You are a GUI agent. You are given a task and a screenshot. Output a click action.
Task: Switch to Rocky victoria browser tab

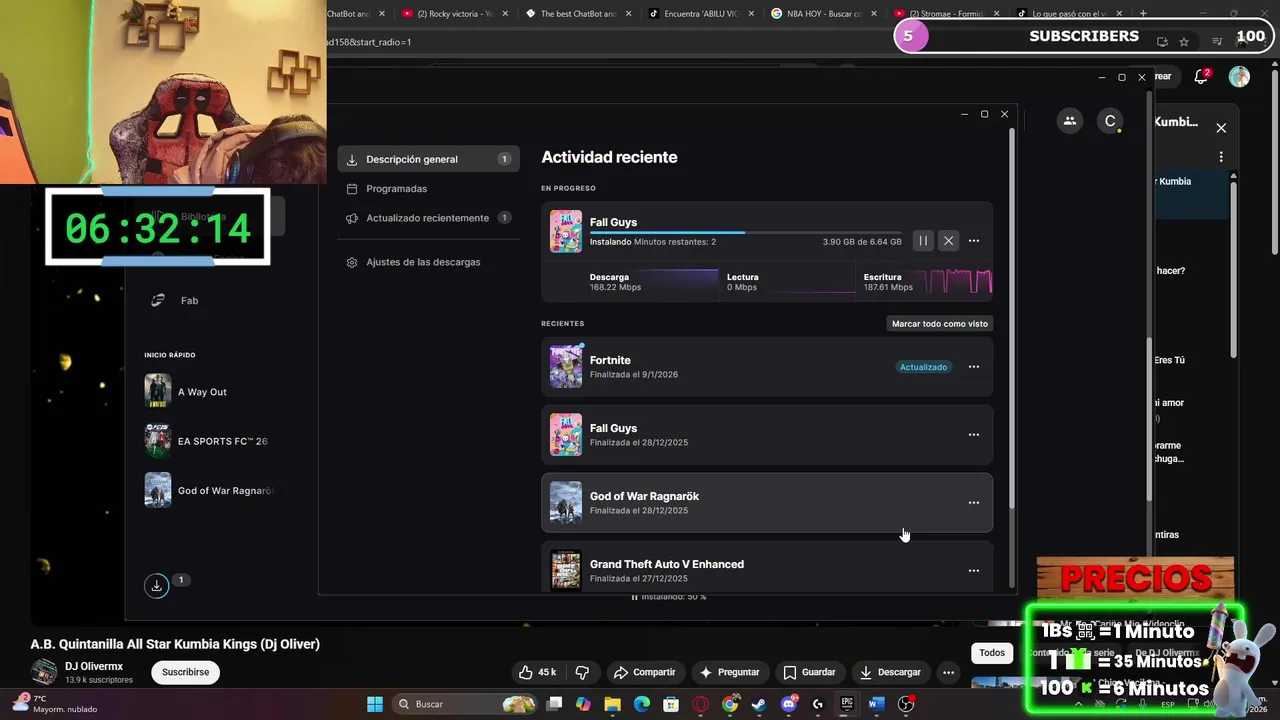pyautogui.click(x=456, y=14)
